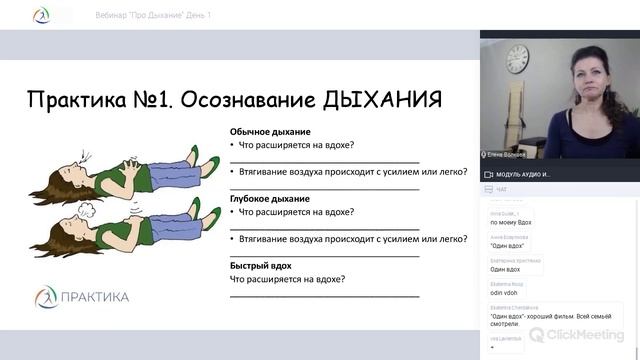
Task: Open the 'ЧАТ' panel header
Action: 560,189
